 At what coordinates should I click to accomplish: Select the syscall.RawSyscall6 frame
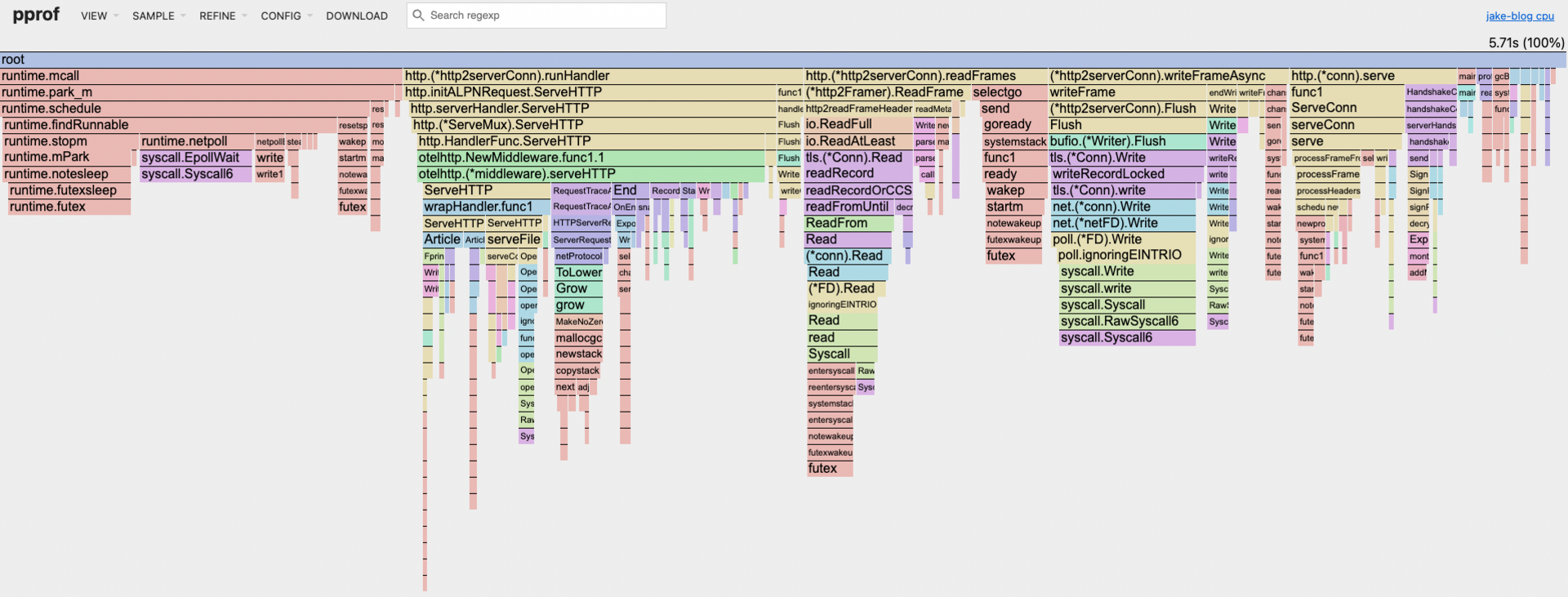[1126, 321]
